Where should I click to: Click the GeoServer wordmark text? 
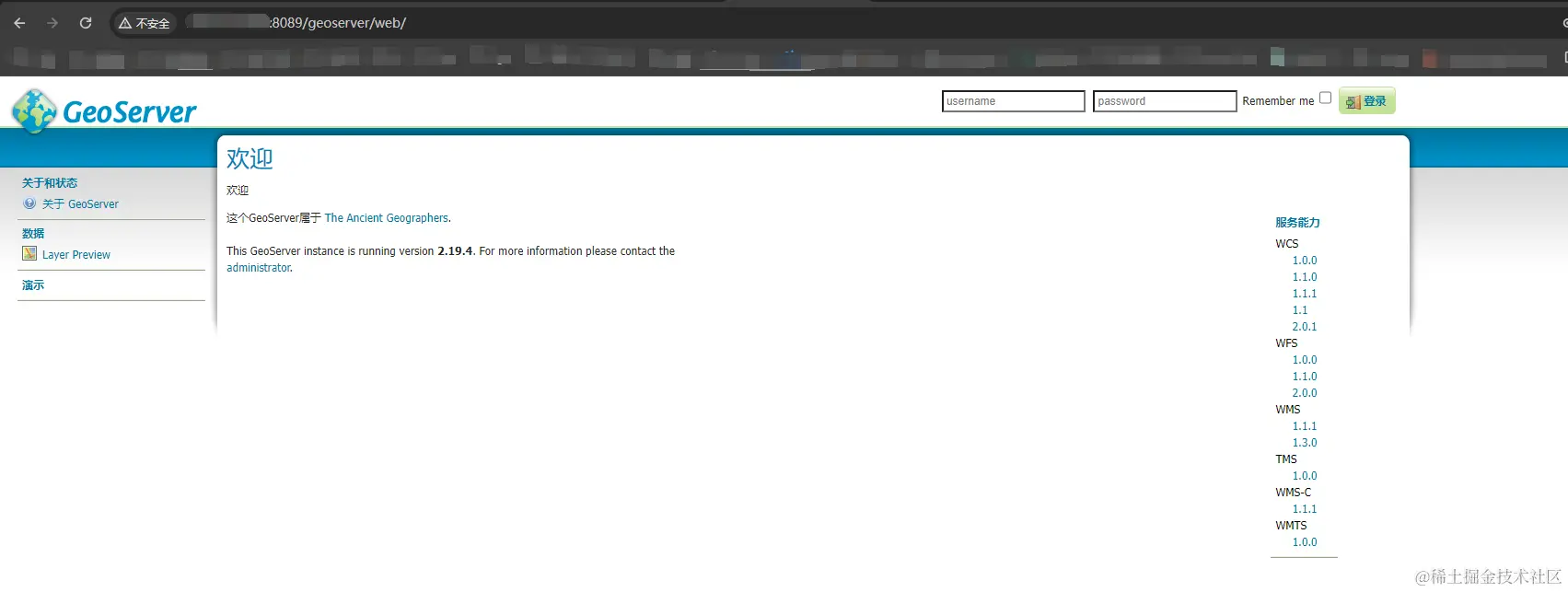click(130, 112)
